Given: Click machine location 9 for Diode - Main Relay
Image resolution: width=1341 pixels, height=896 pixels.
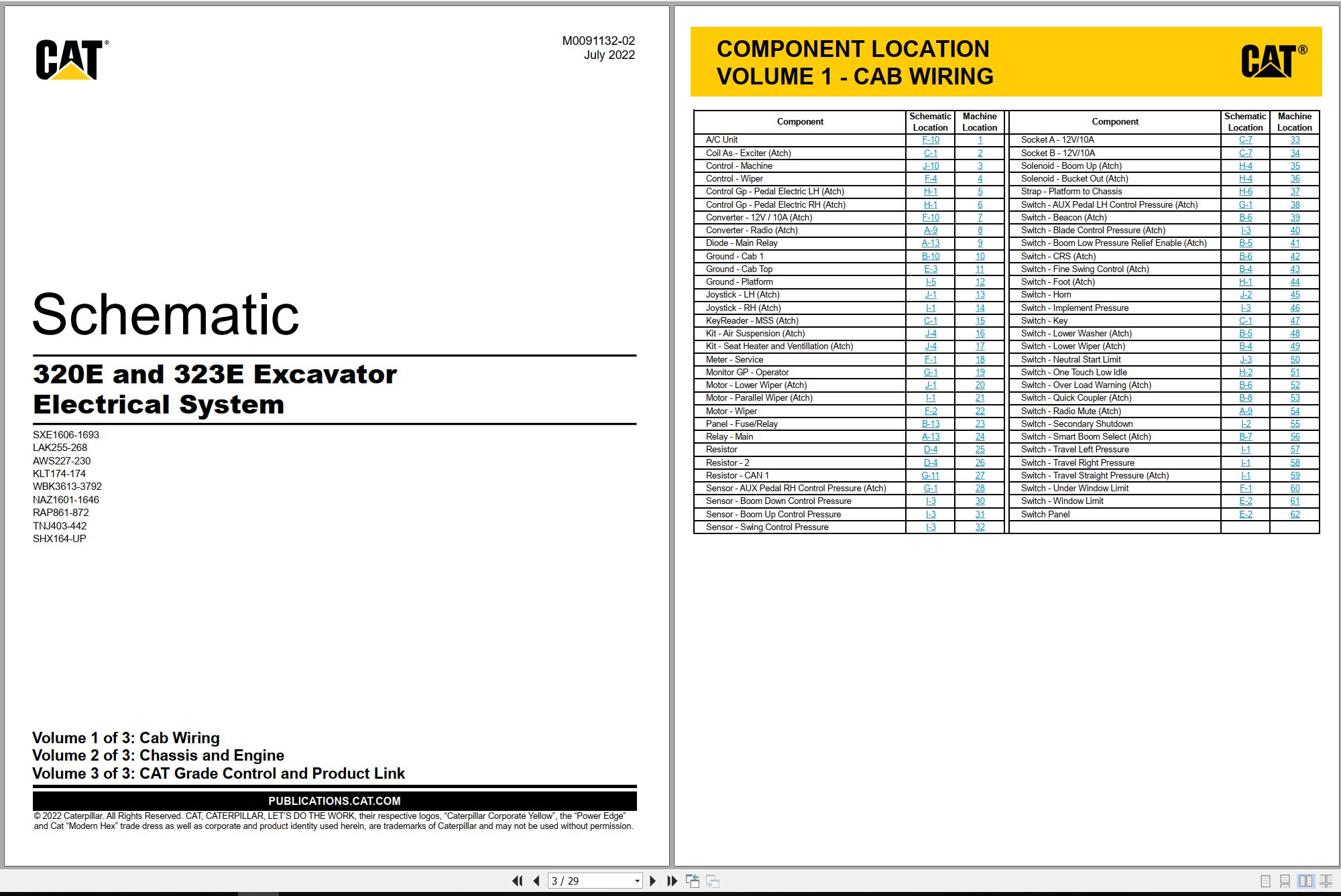Looking at the screenshot, I should [x=980, y=243].
